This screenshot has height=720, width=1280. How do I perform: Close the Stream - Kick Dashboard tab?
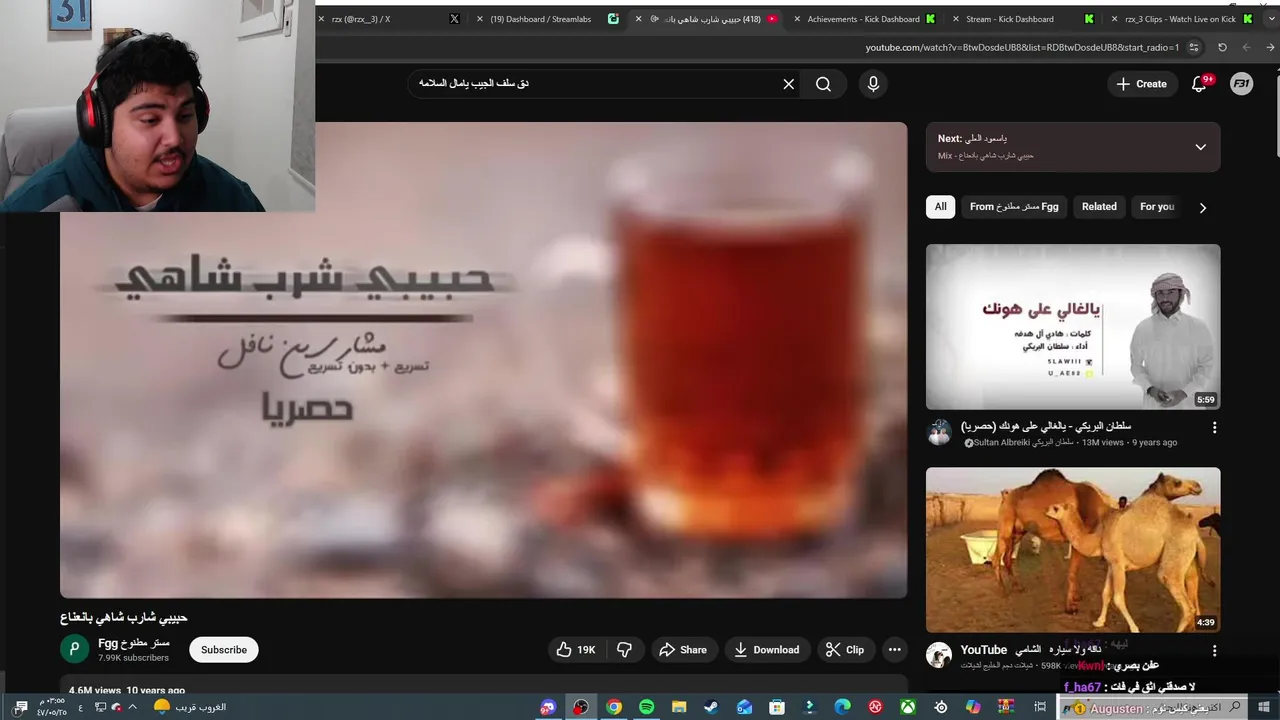coord(957,19)
